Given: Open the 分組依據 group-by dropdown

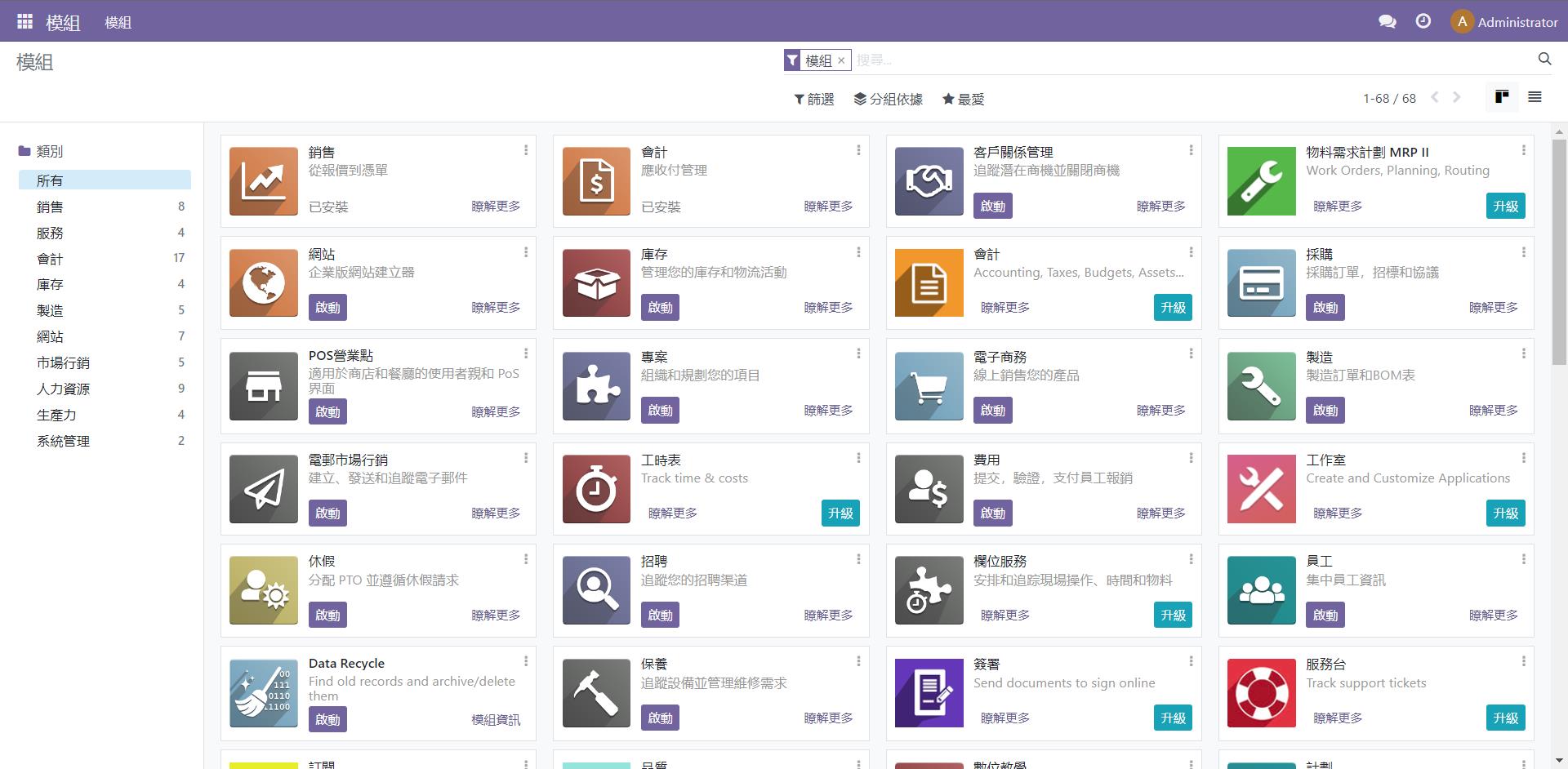Looking at the screenshot, I should coord(889,98).
